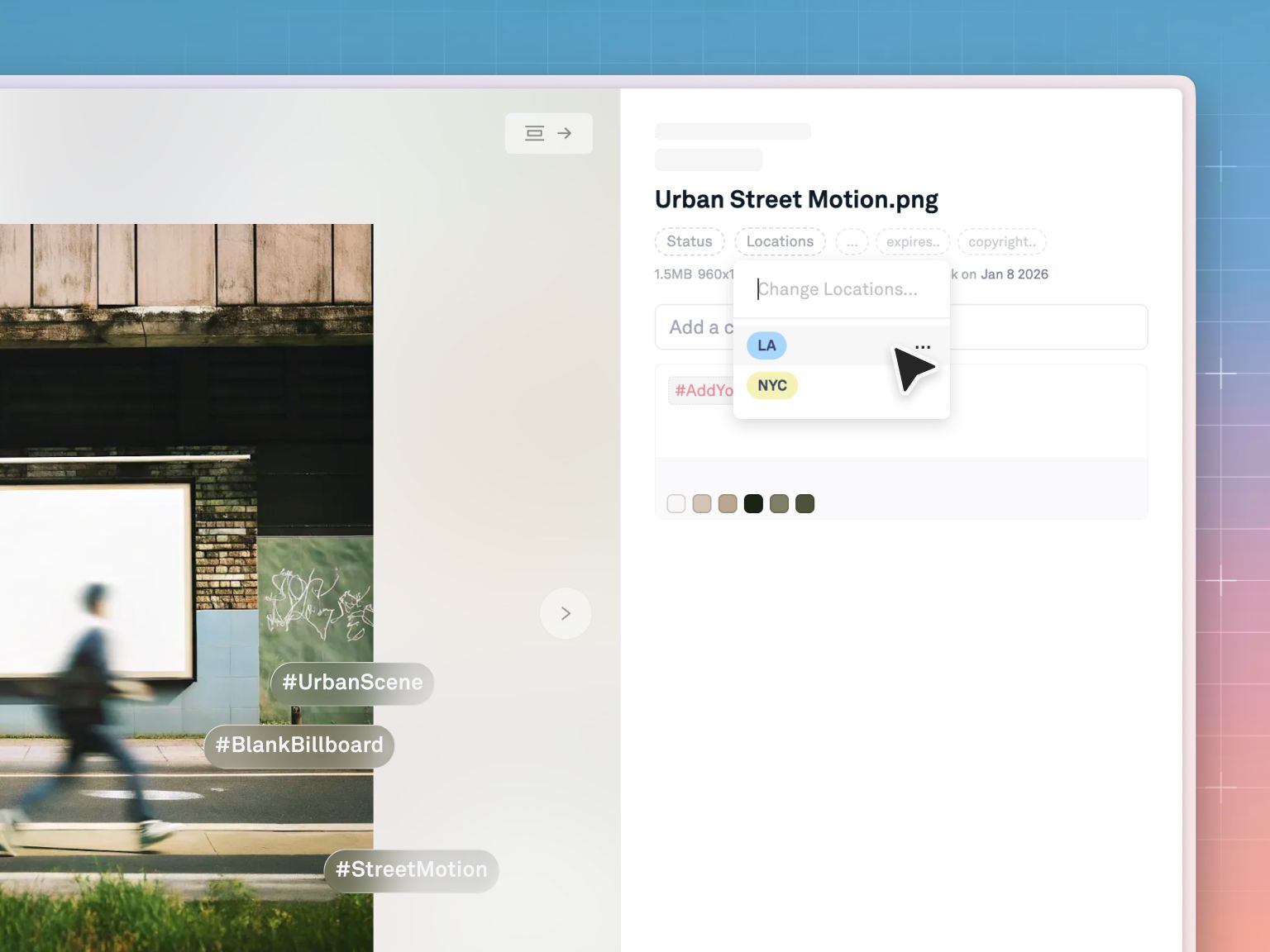Click the #StreetMotion hashtag pill

pyautogui.click(x=412, y=870)
